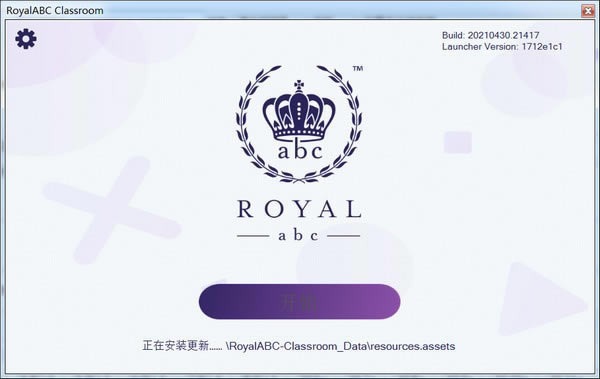
Task: Click the ROYAL wordmark text
Action: tap(299, 209)
